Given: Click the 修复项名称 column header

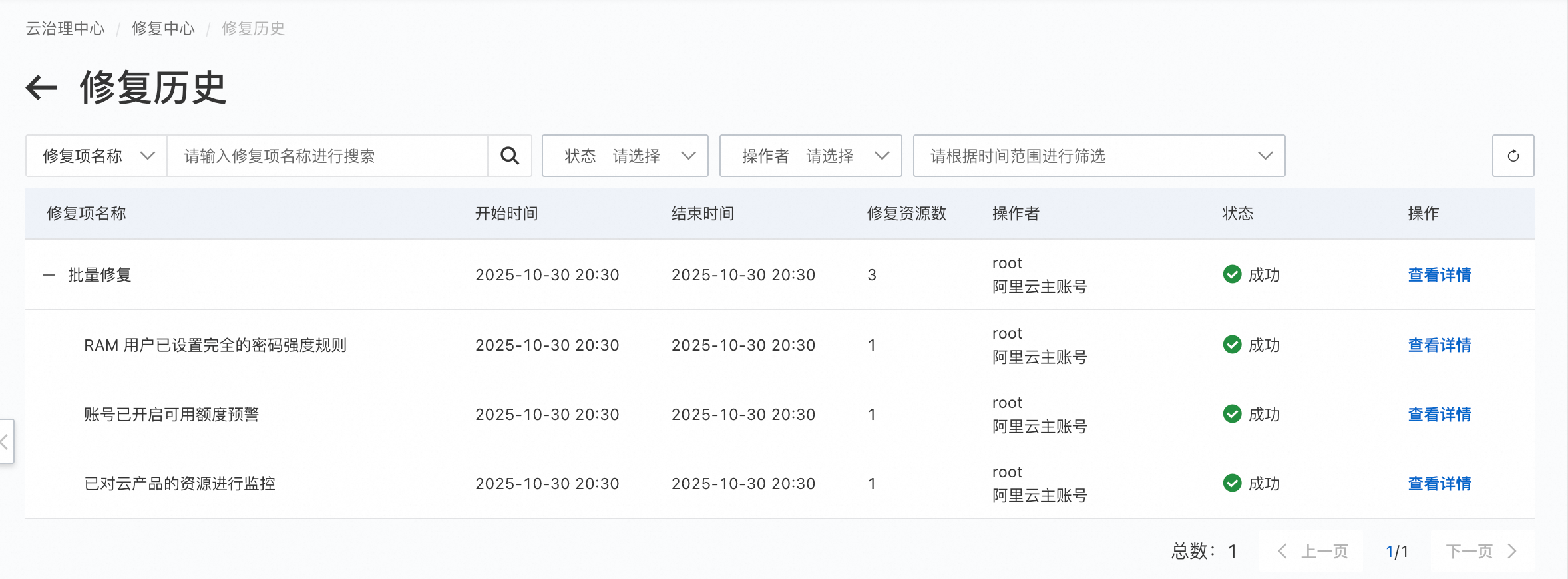Looking at the screenshot, I should coord(87,214).
